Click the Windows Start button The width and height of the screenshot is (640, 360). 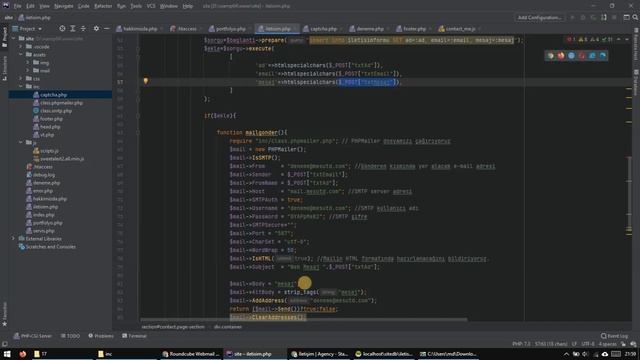pos(7,354)
